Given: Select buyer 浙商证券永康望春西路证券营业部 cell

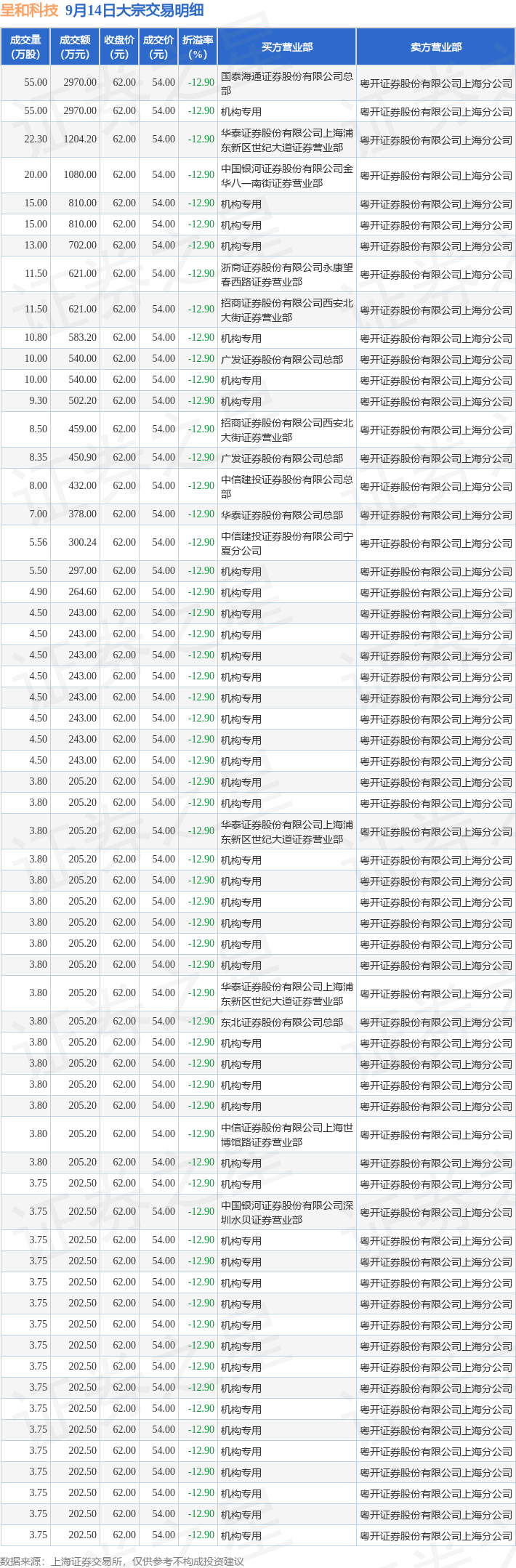Looking at the screenshot, I should [x=287, y=274].
